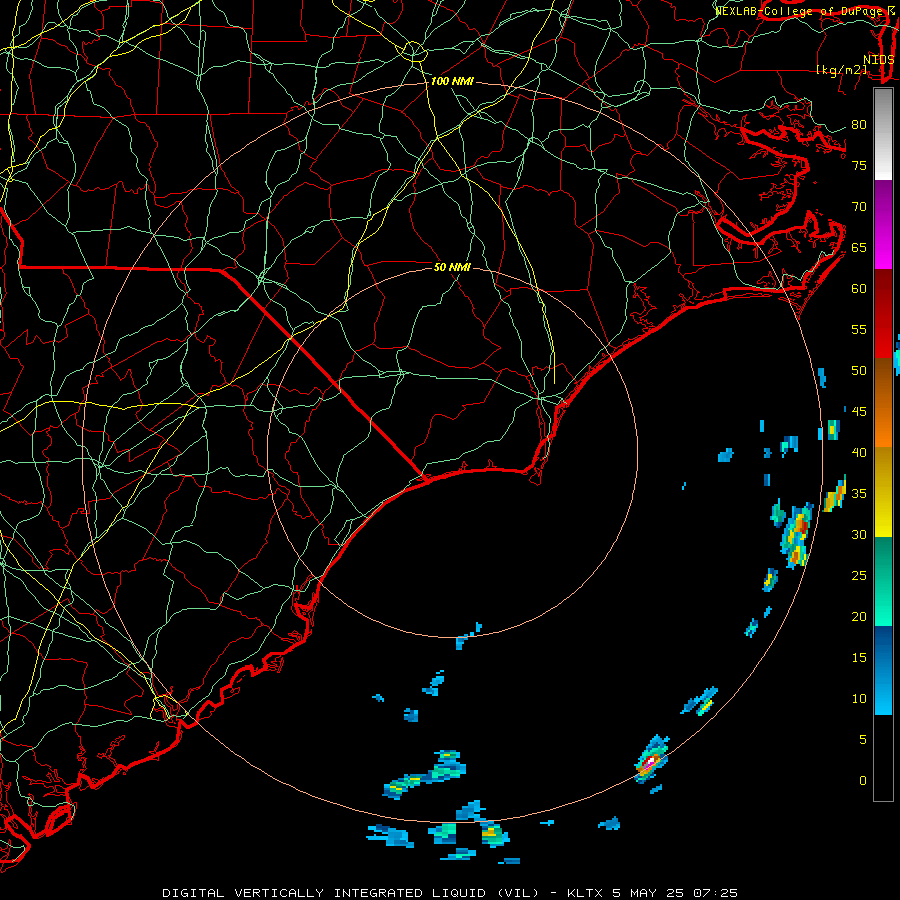Click the "65" value on the VIL scale

[859, 248]
